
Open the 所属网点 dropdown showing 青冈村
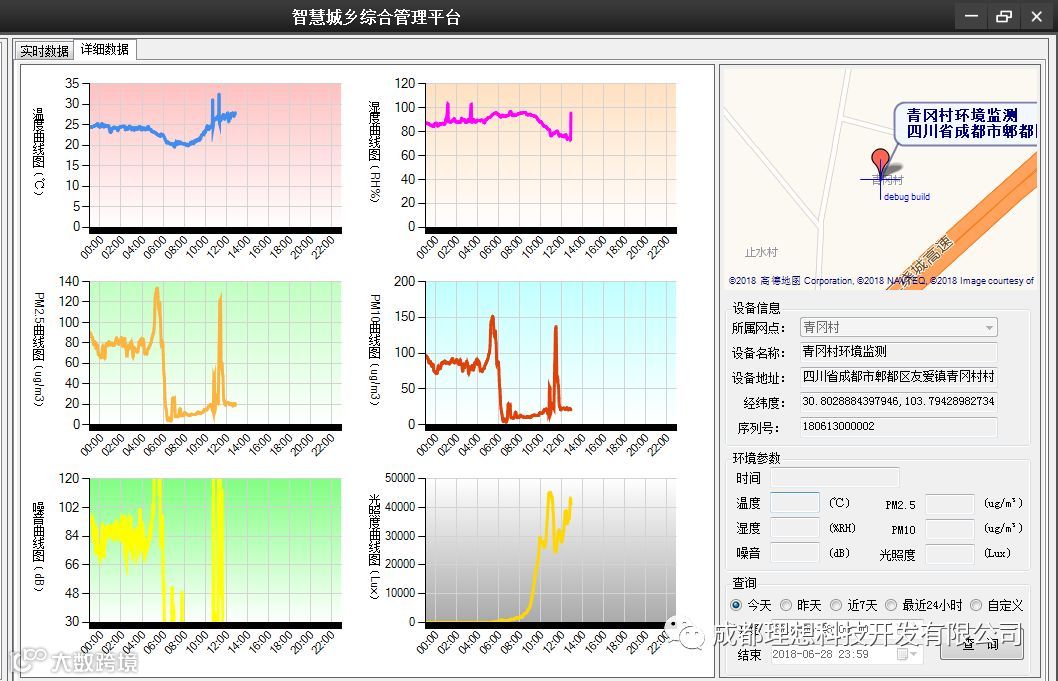click(898, 327)
